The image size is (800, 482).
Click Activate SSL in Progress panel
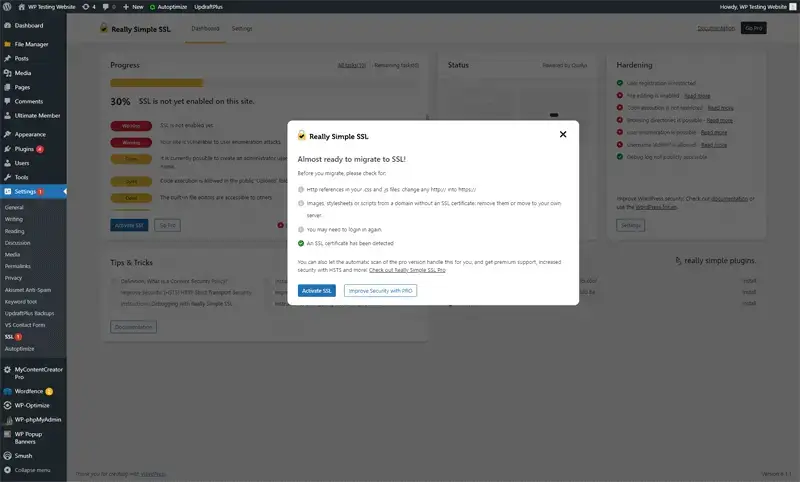(129, 225)
